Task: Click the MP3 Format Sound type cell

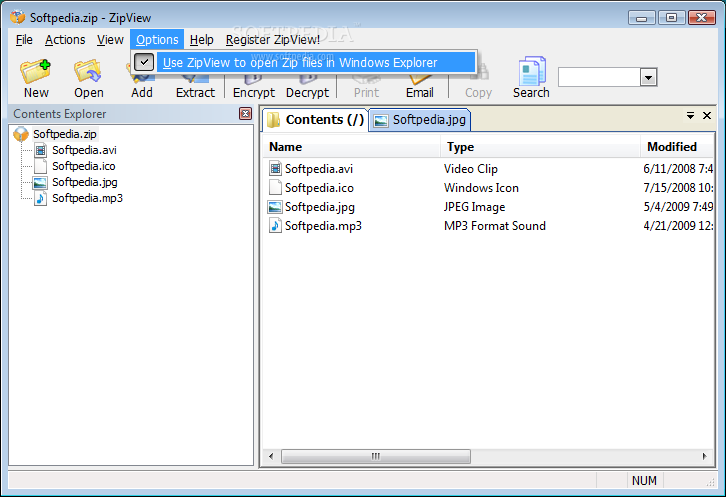Action: click(494, 226)
